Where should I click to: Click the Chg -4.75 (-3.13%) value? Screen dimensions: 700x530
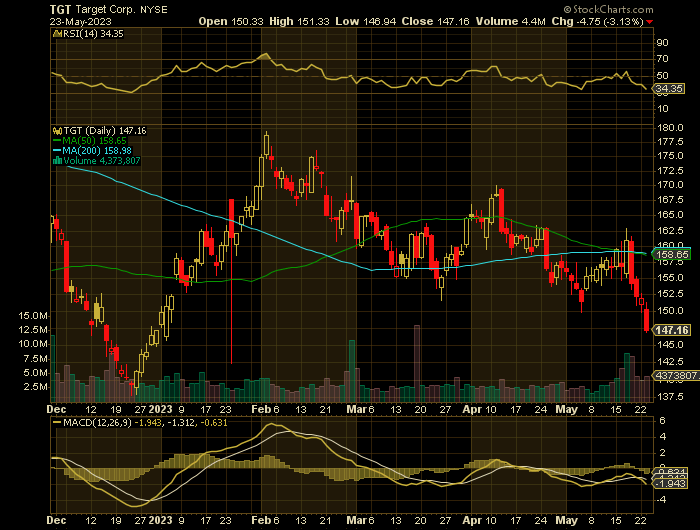pyautogui.click(x=597, y=21)
